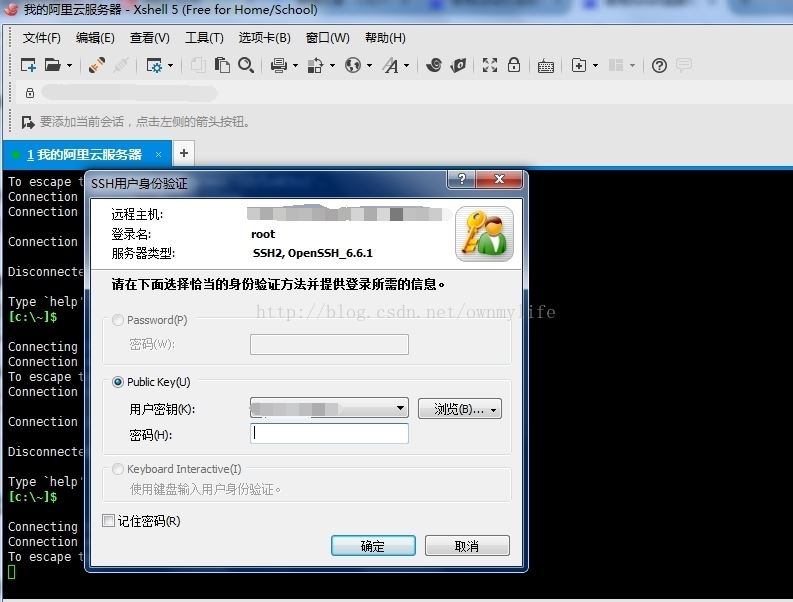Select the Password(P) radio button
Image resolution: width=793 pixels, height=602 pixels.
coord(117,320)
